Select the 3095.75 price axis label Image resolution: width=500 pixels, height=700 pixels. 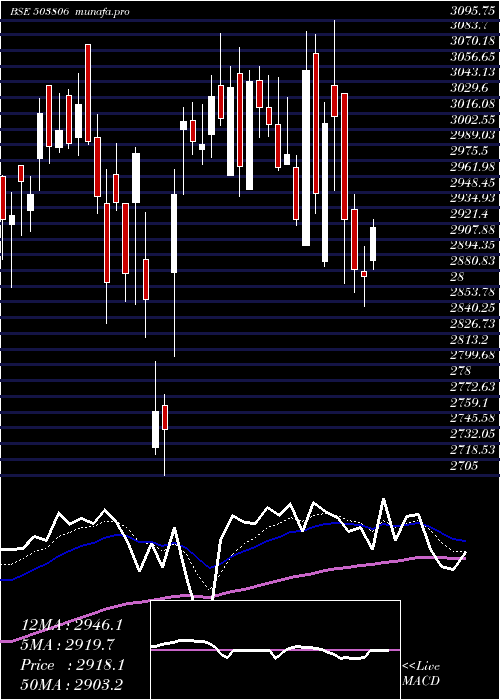point(473,12)
